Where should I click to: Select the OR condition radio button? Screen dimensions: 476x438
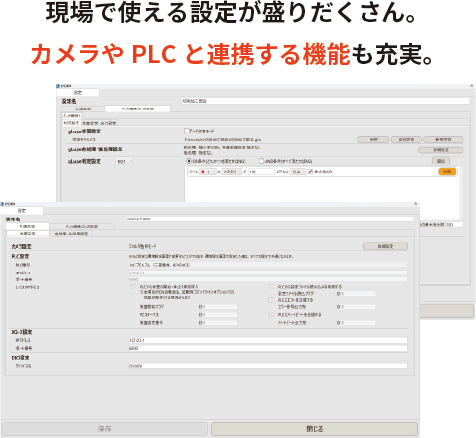[189, 161]
